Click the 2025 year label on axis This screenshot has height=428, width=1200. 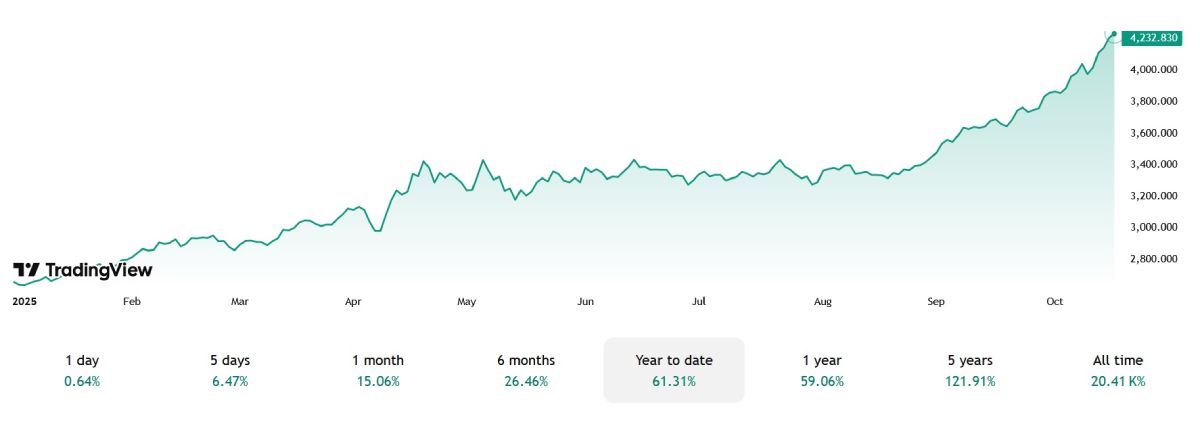coord(25,301)
